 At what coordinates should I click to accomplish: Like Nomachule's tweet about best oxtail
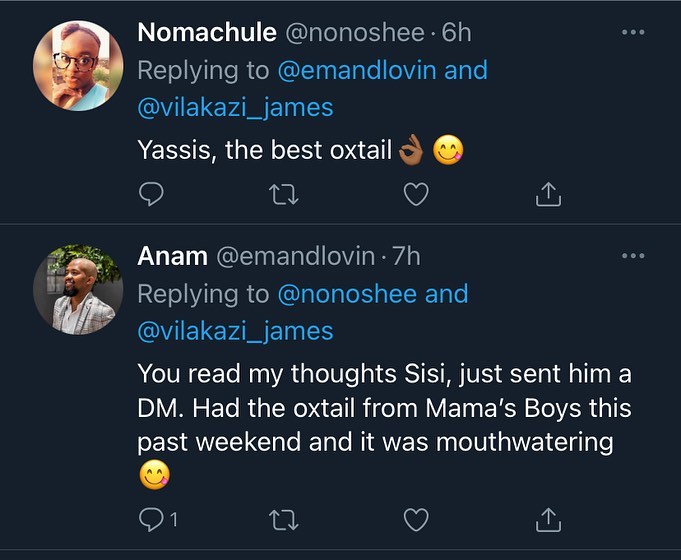click(x=416, y=195)
